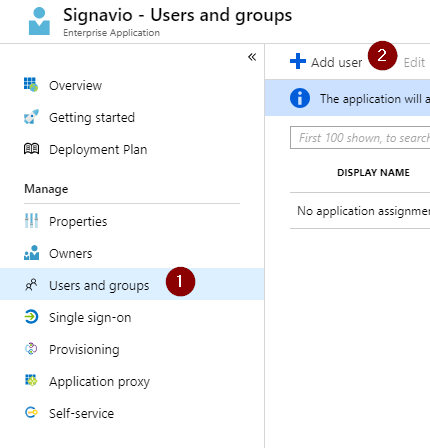Viewport: 430px width, 448px height.
Task: Click the 'No application assignments' row text
Action: coord(363,211)
